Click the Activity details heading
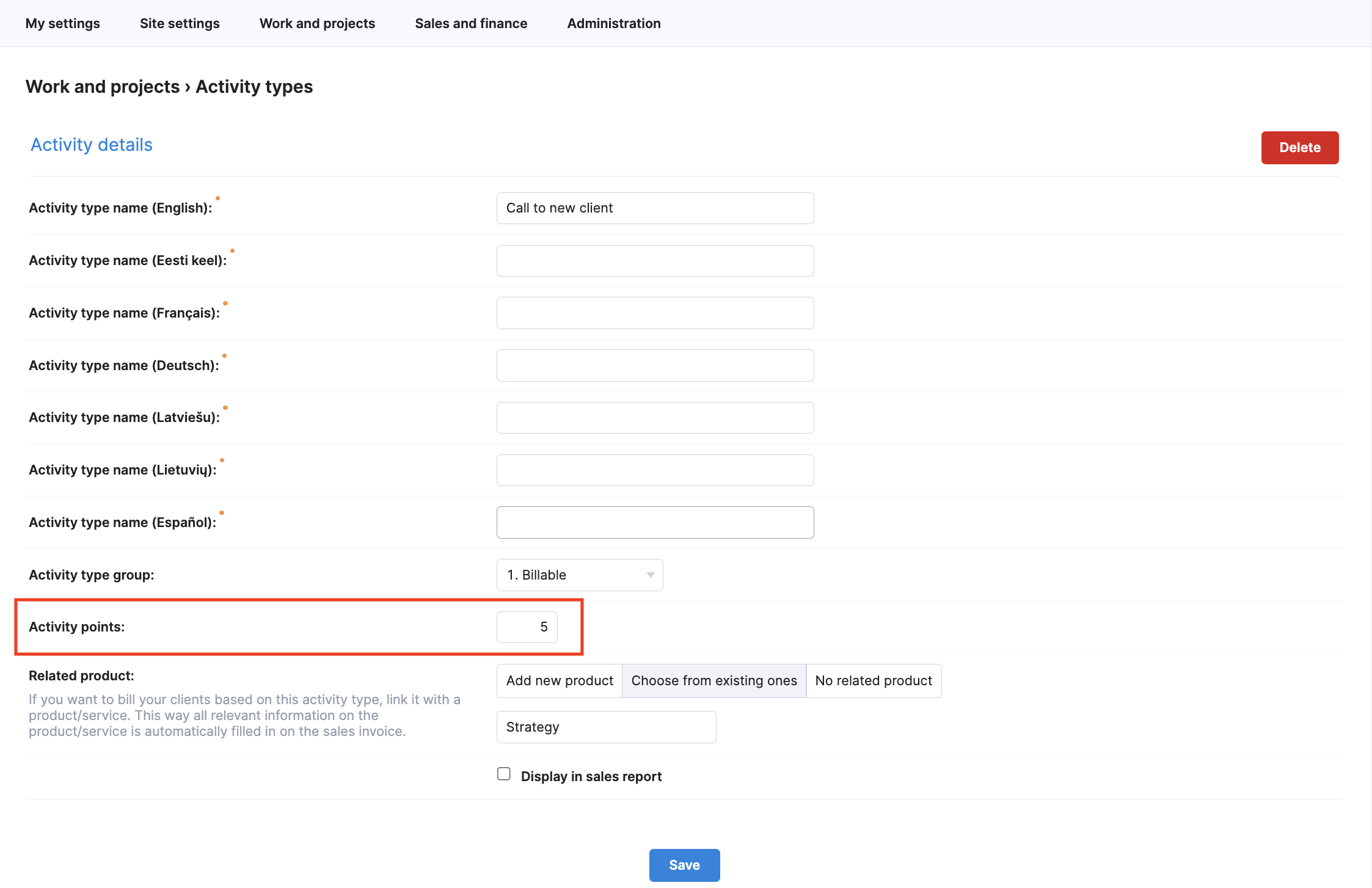 point(92,145)
